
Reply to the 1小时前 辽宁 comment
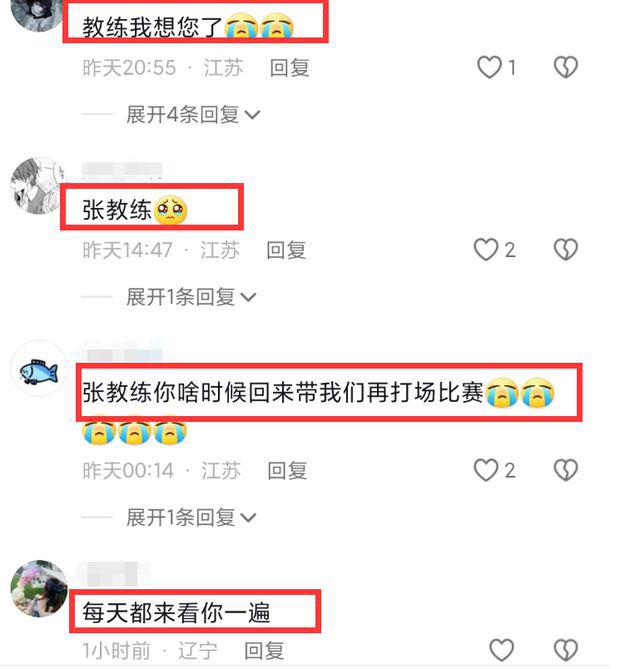pos(264,651)
